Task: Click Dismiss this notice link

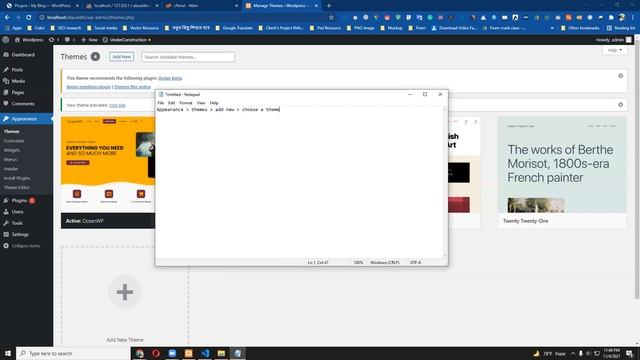Action: pos(132,87)
